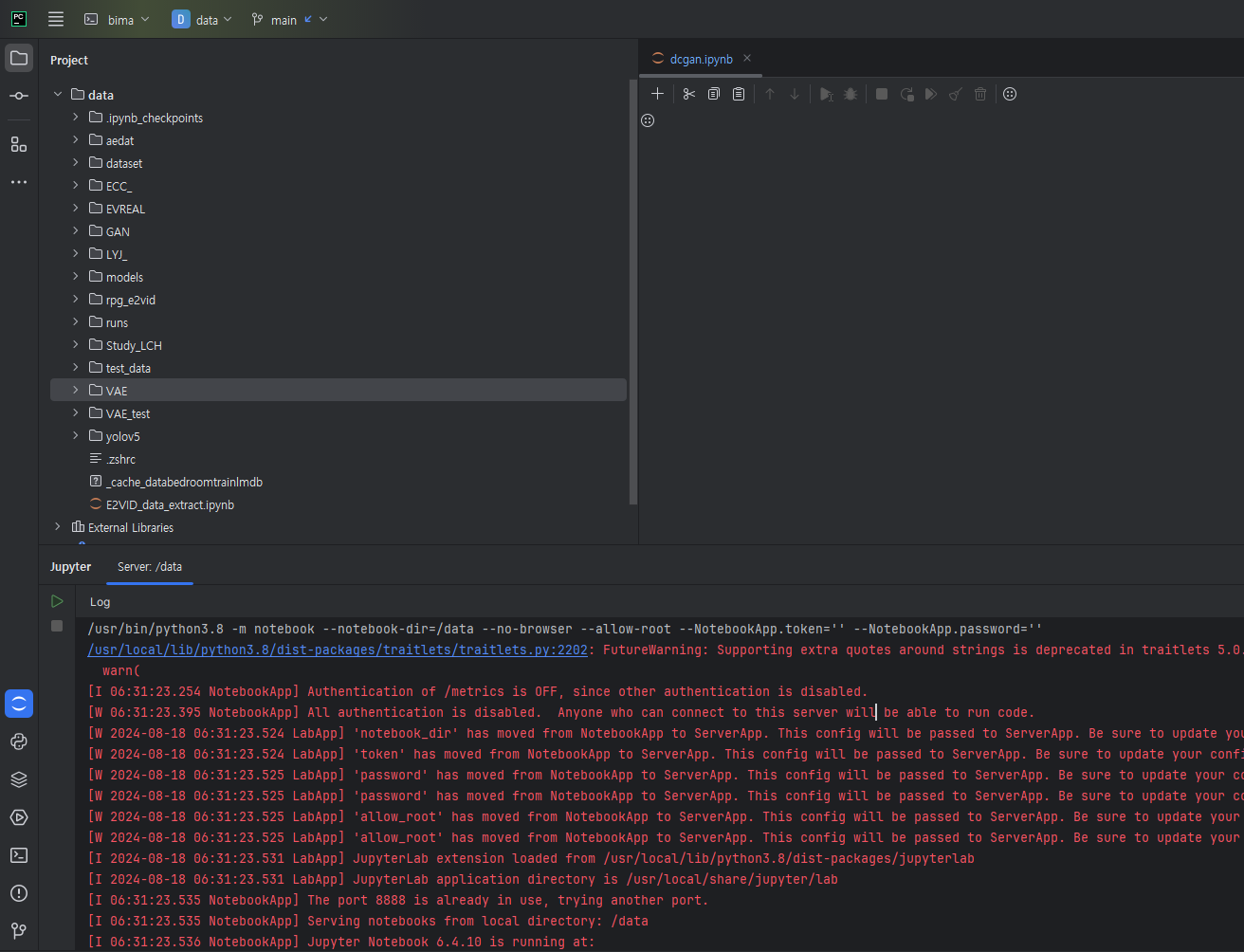Screen dimensions: 1244x952
Task: Add a new notebook cell
Action: pyautogui.click(x=657, y=94)
